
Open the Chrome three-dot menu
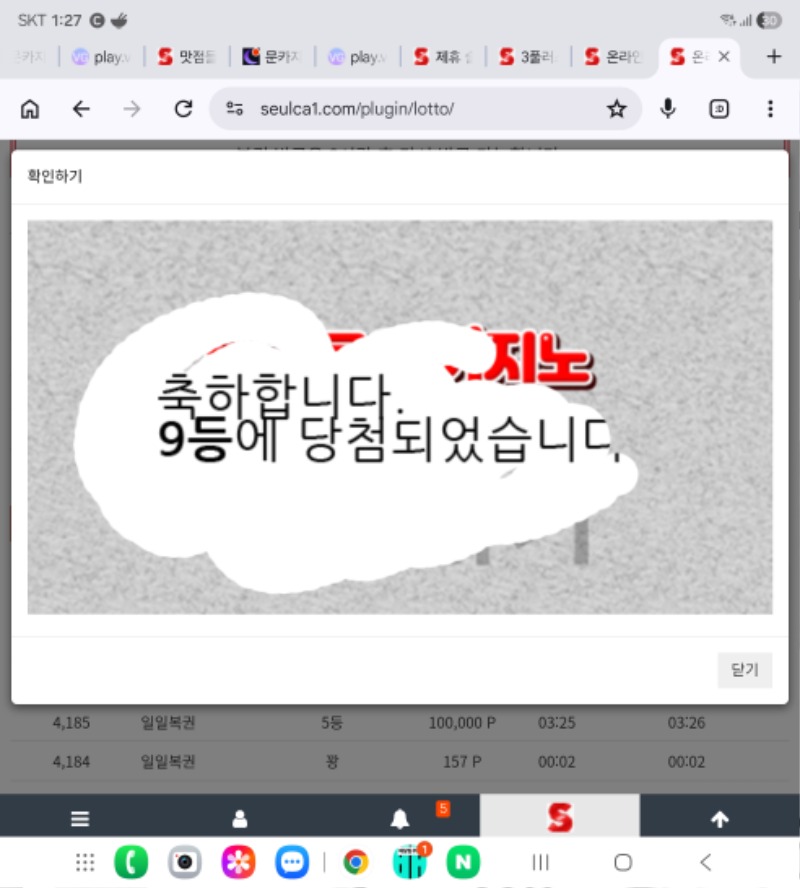point(769,109)
